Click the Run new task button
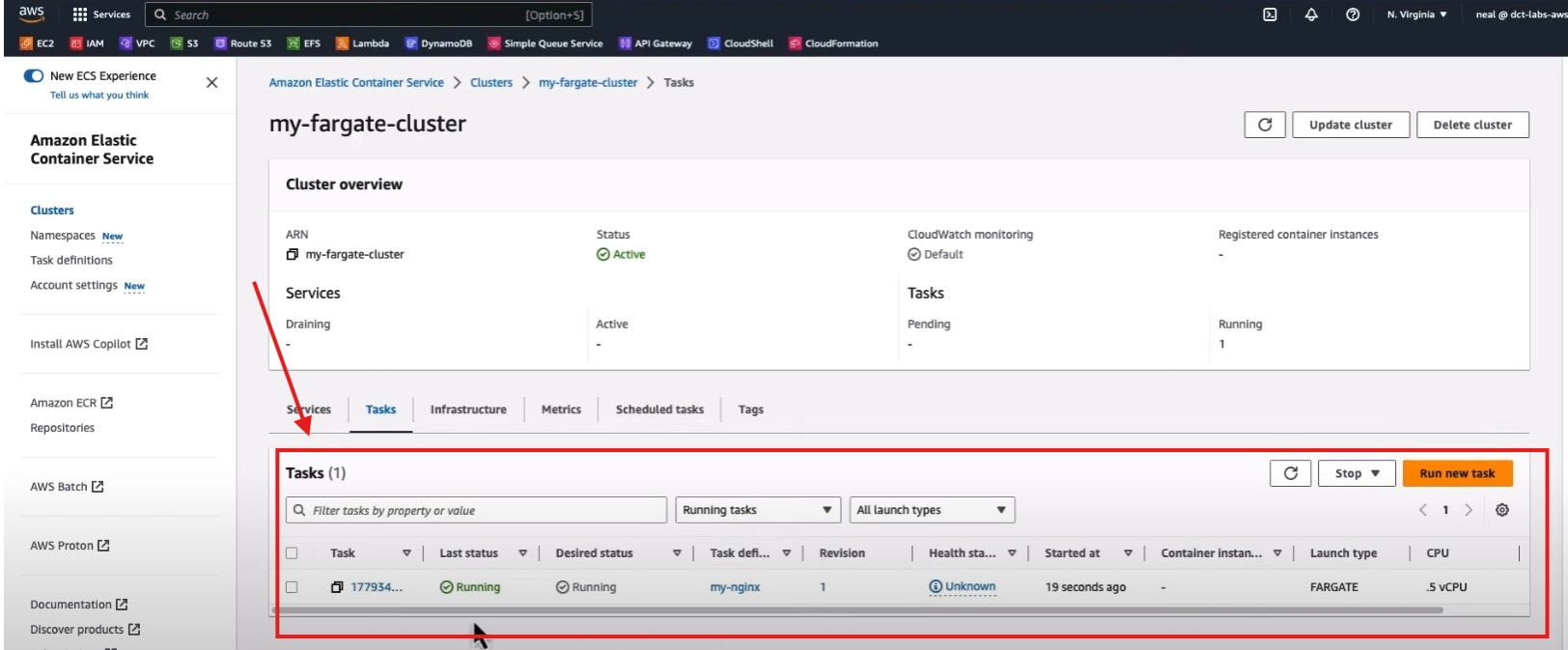The height and width of the screenshot is (650, 1568). [1456, 473]
